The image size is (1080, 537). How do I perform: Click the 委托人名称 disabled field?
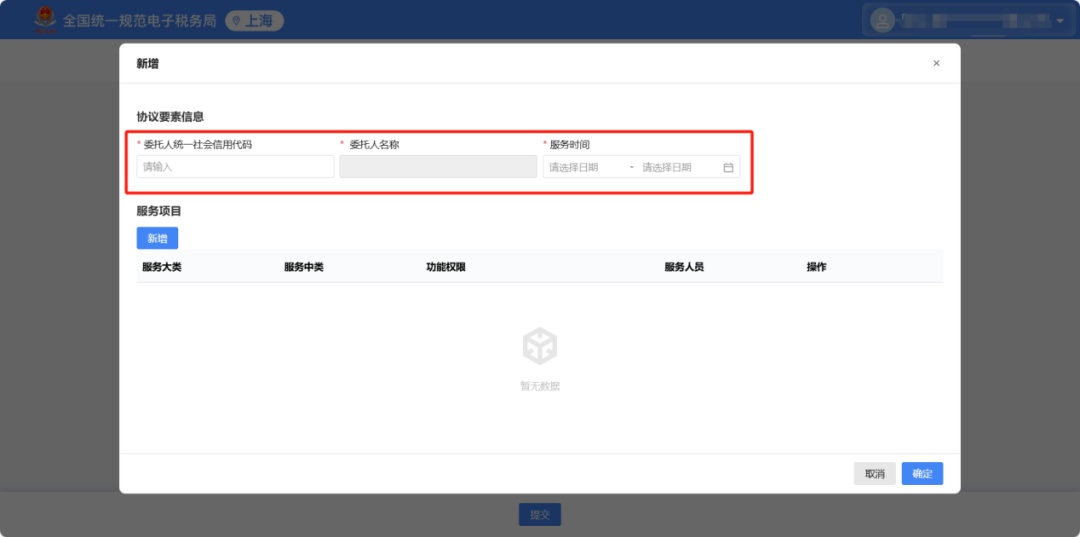[438, 167]
